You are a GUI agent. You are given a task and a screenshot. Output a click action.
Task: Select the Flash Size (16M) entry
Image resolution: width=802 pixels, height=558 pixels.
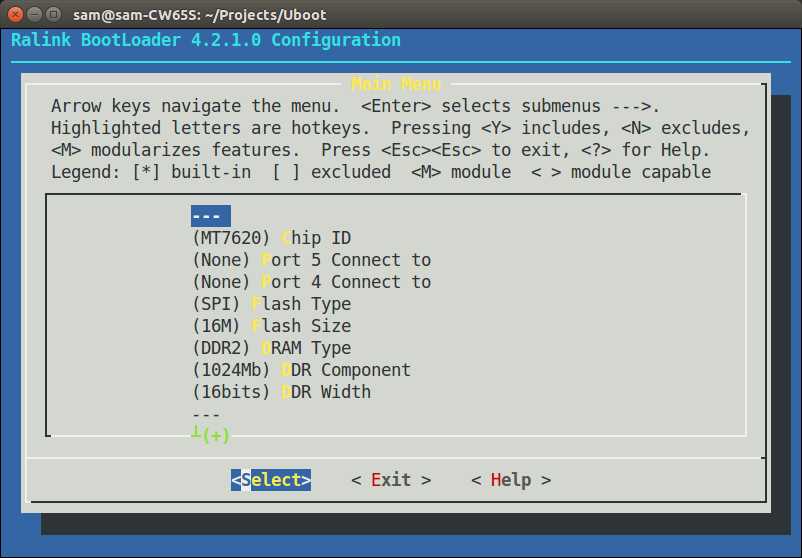tap(272, 326)
